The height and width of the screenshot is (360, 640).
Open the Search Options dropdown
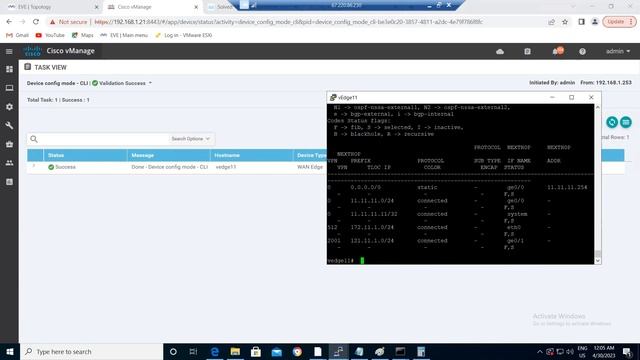(191, 139)
